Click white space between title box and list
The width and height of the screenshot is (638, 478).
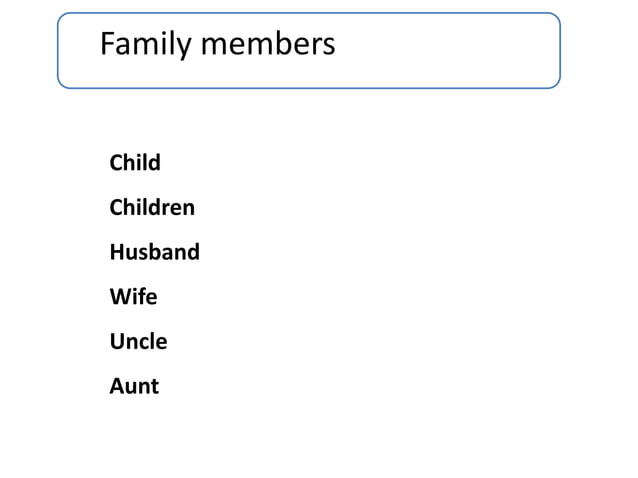[x=300, y=120]
